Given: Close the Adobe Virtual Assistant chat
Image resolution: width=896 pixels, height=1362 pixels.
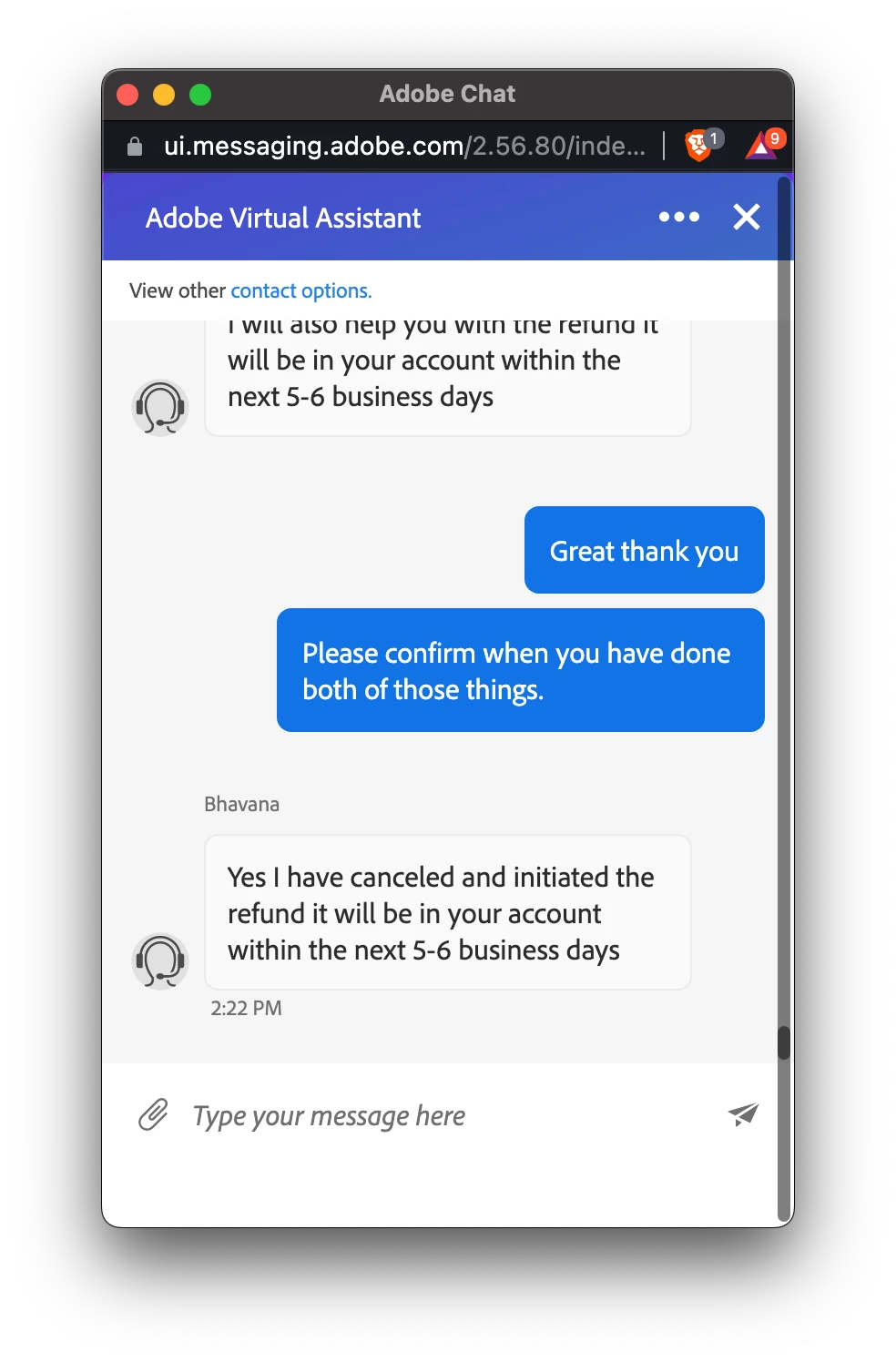Looking at the screenshot, I should click(x=747, y=217).
